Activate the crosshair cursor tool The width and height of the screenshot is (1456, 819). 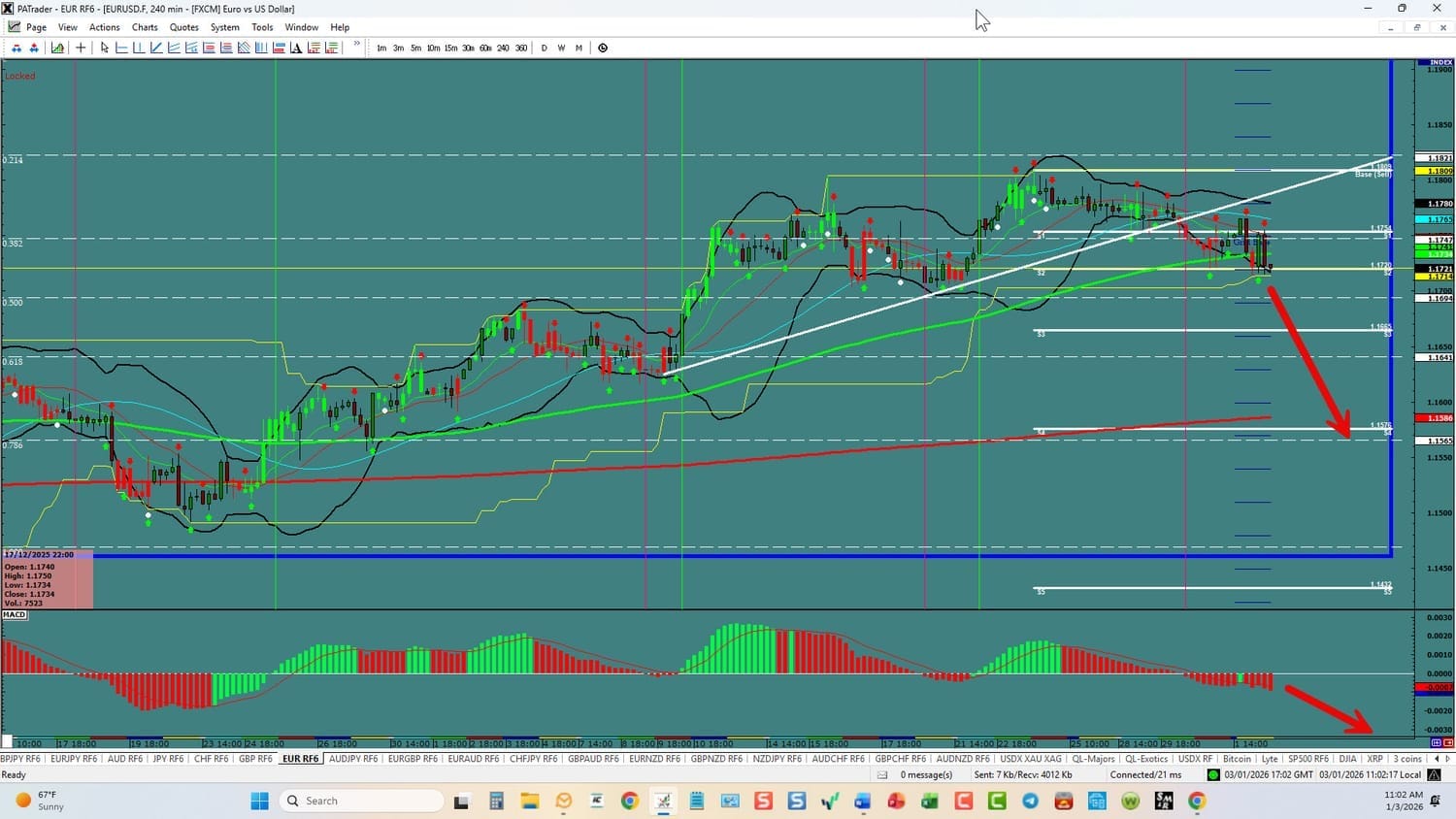pos(81,48)
